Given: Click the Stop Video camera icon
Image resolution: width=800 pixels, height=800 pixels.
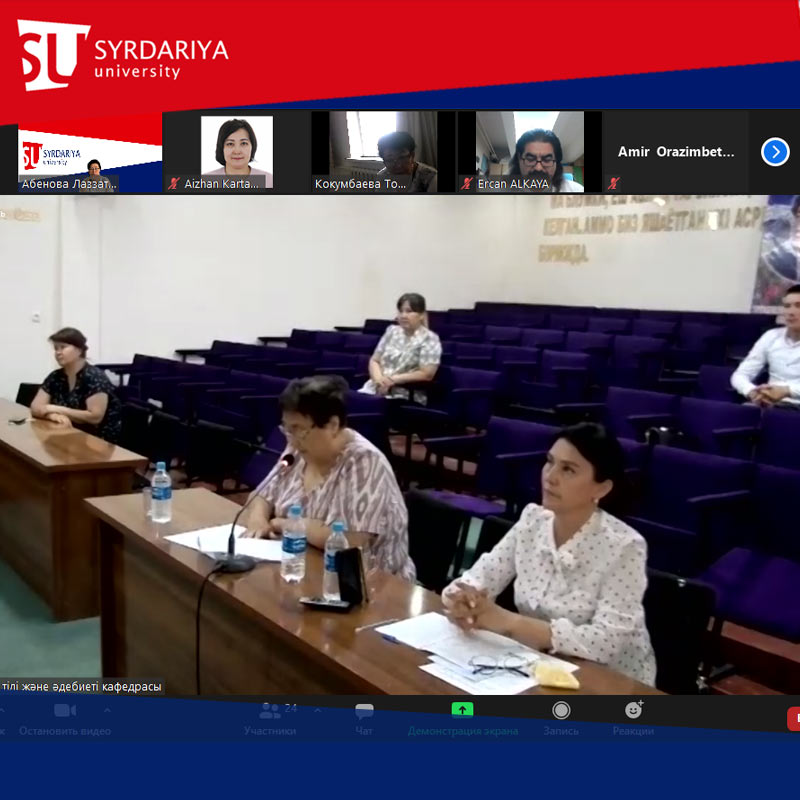Looking at the screenshot, I should click(65, 711).
